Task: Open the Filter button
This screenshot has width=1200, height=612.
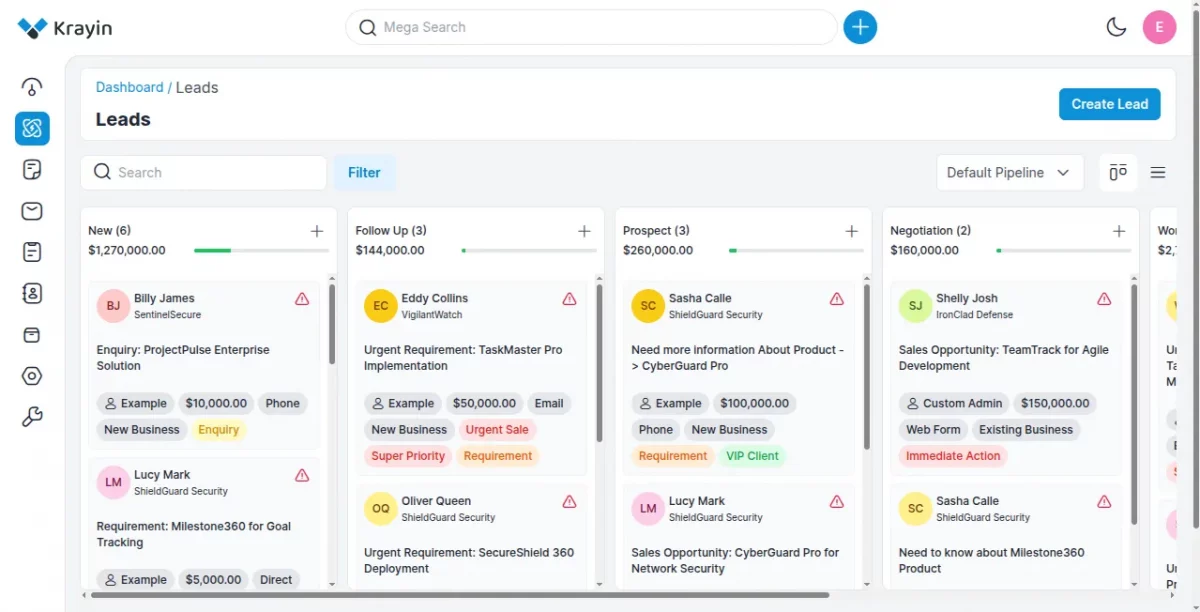Action: coord(364,172)
